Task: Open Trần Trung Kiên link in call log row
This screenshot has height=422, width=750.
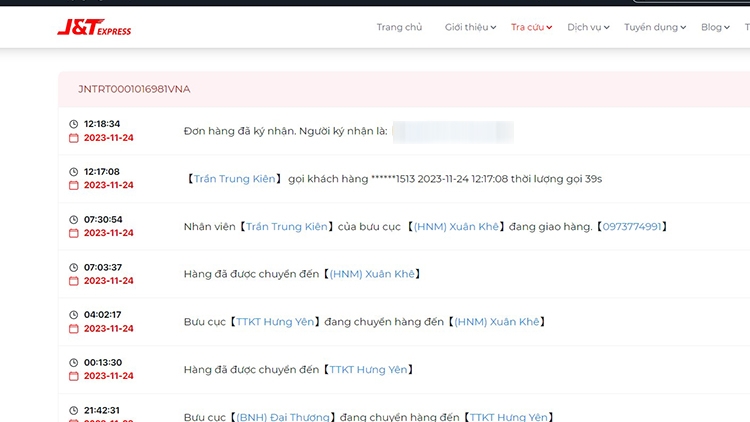Action: coord(234,179)
